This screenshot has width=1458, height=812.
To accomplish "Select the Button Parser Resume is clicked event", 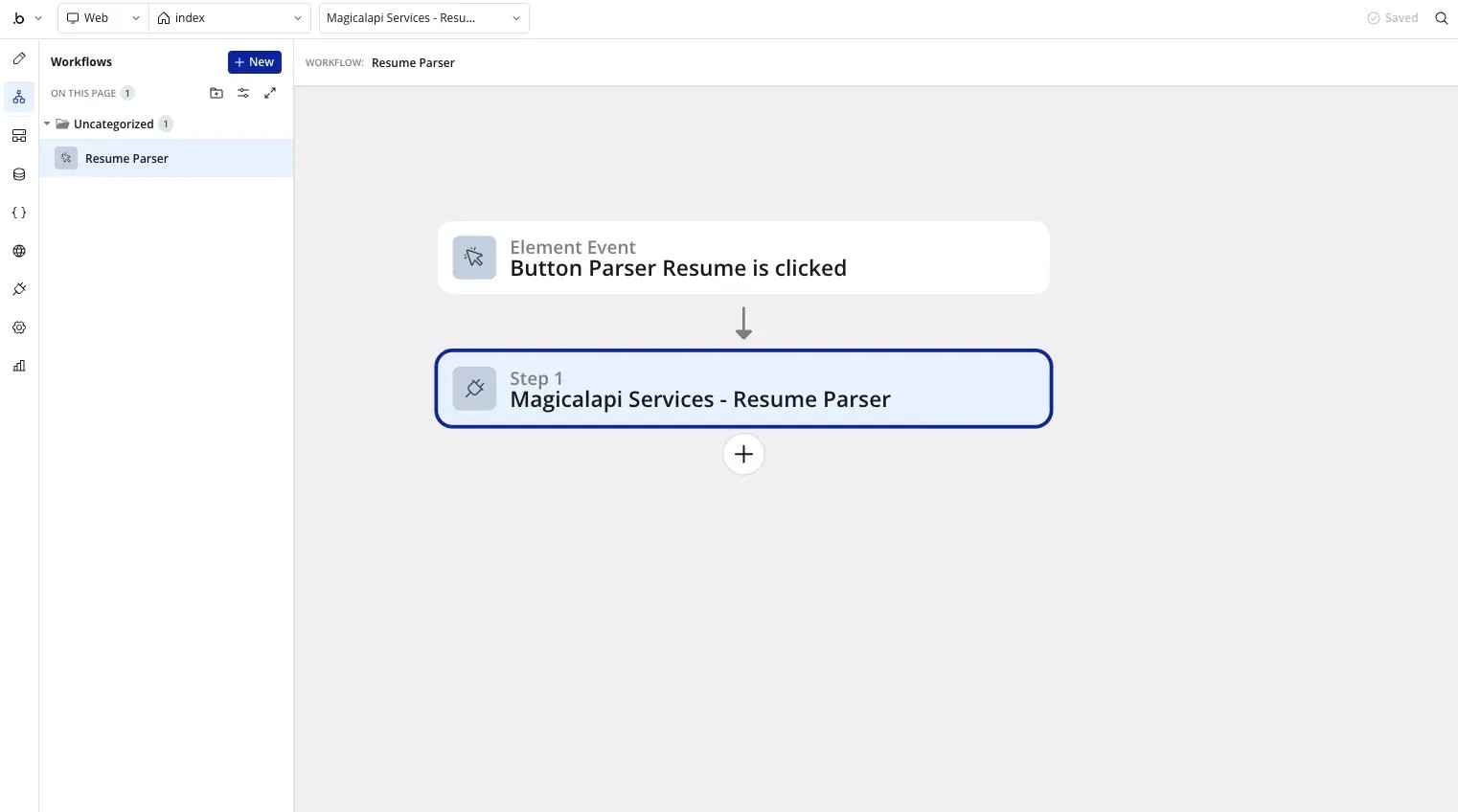I will (743, 258).
